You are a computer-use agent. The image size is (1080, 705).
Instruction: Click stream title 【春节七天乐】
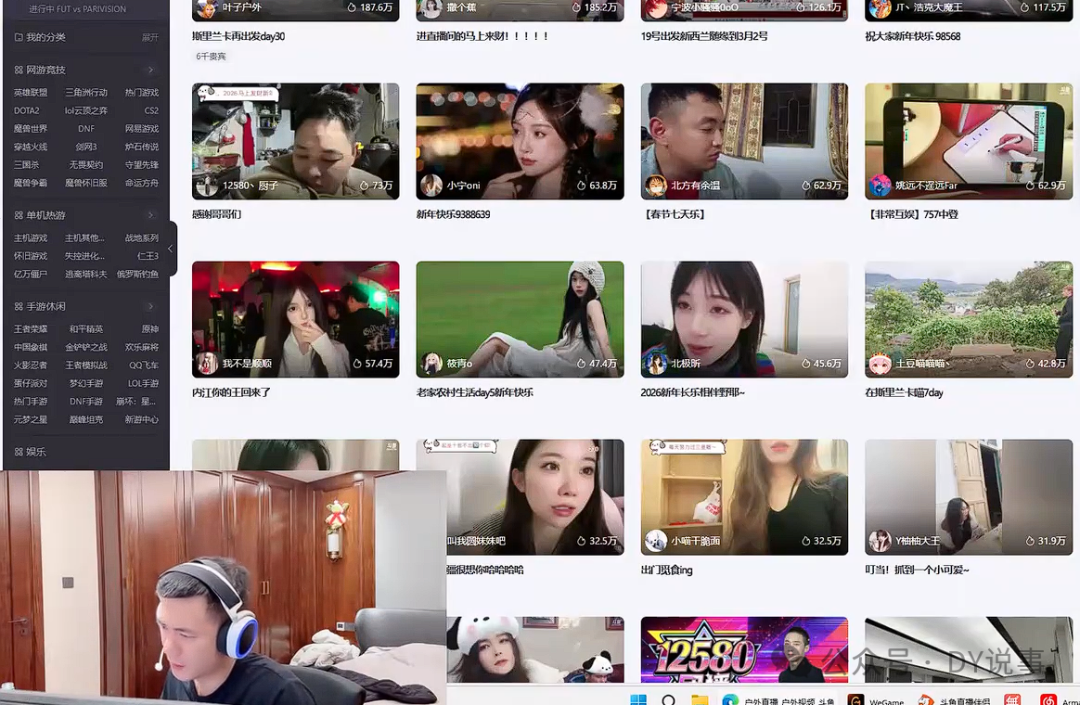pos(673,214)
